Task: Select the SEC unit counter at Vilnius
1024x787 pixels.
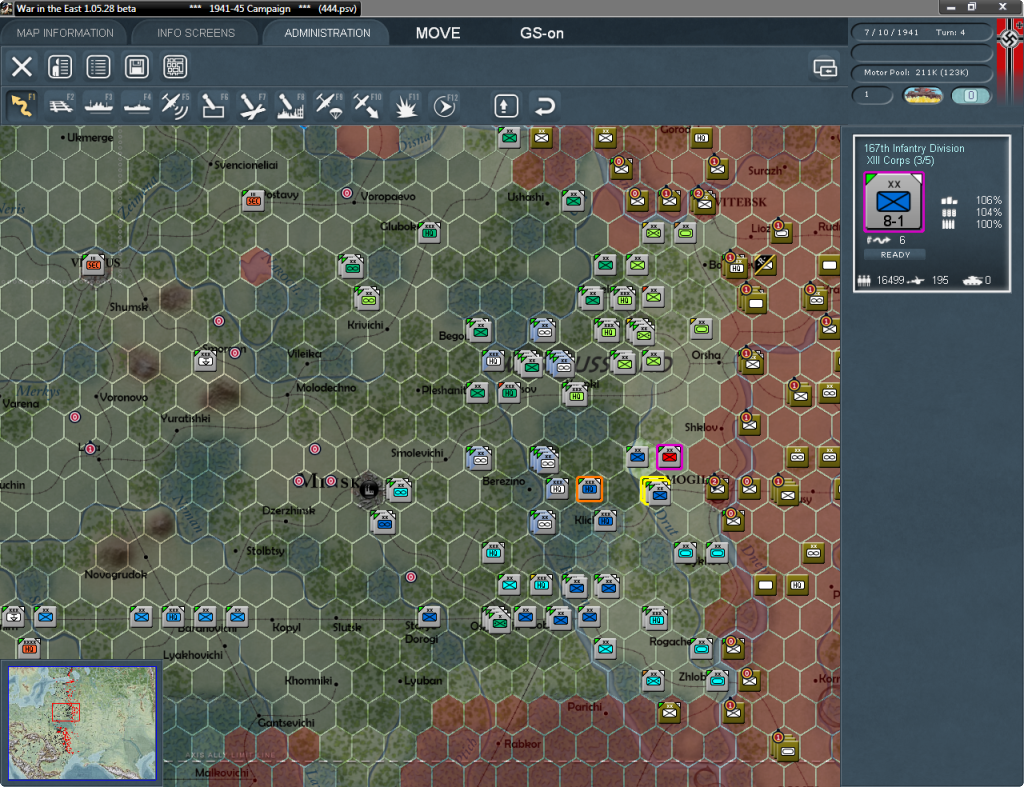Action: point(93,264)
